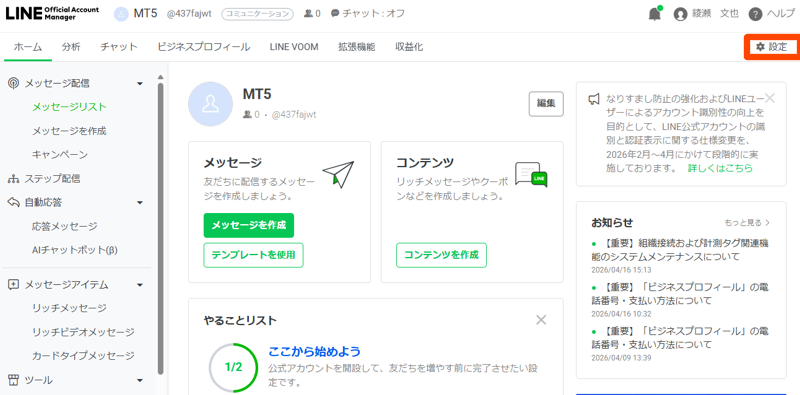Click the メッセージ配信 broadcast icon

tap(13, 83)
